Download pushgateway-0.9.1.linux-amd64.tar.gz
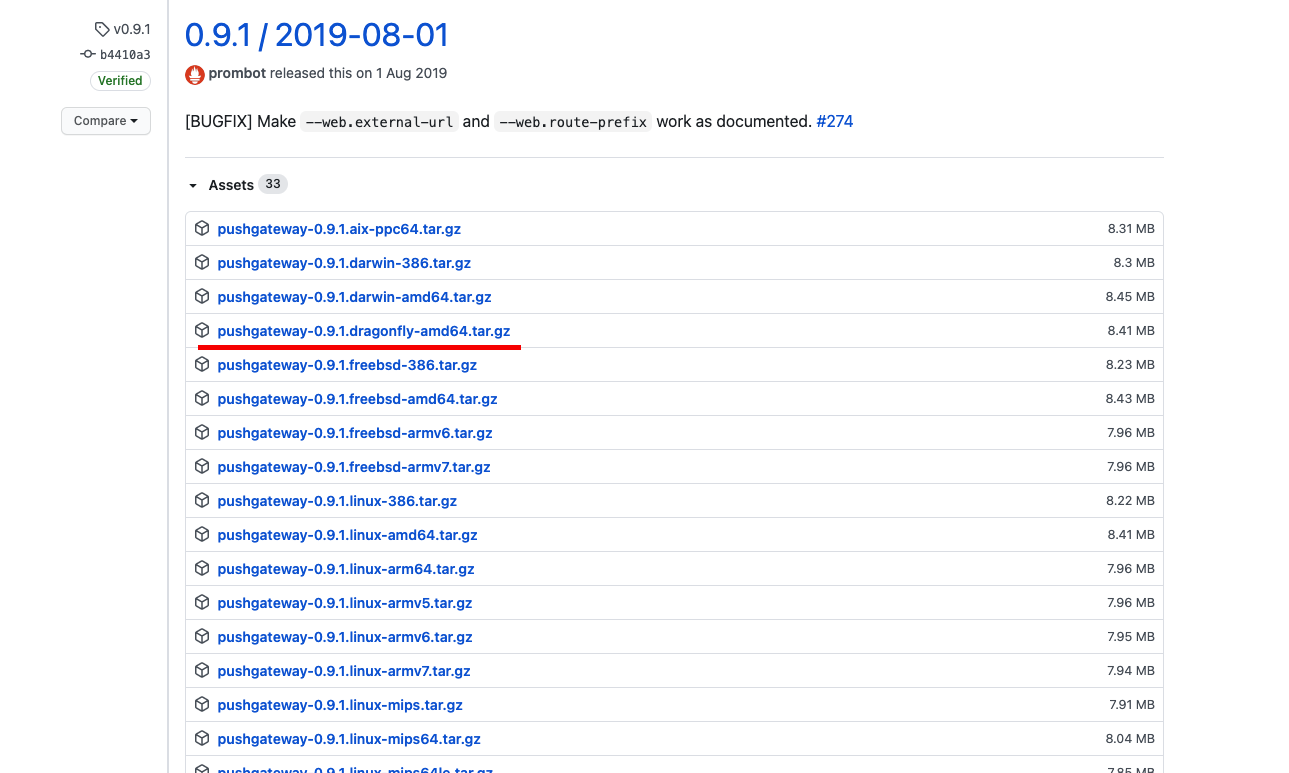This screenshot has height=773, width=1289. pyautogui.click(x=347, y=535)
